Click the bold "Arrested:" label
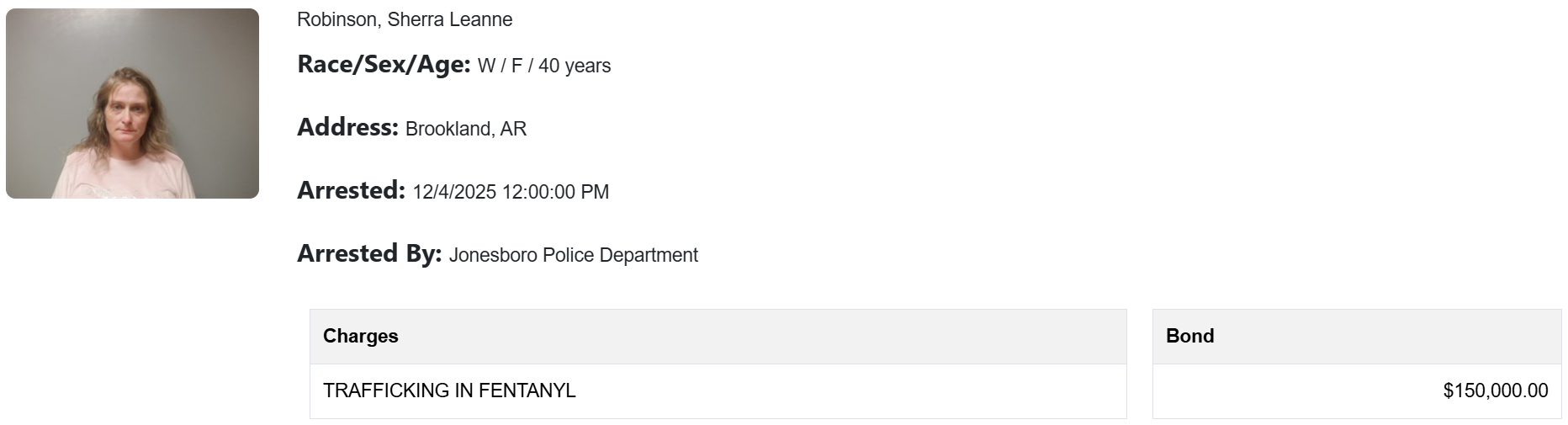This screenshot has height=425, width=1568. point(351,191)
